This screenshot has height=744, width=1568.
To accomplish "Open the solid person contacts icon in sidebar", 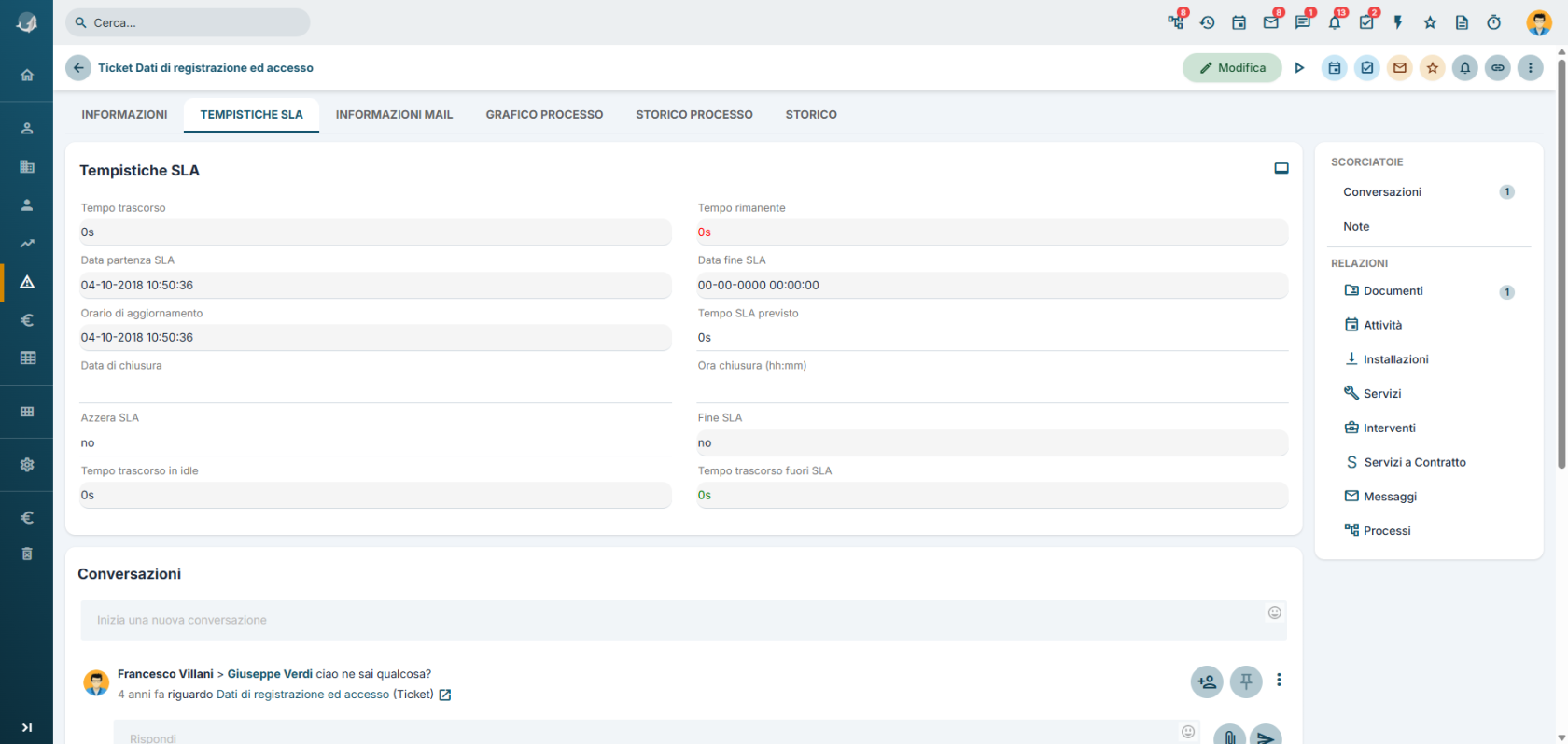I will tap(27, 204).
